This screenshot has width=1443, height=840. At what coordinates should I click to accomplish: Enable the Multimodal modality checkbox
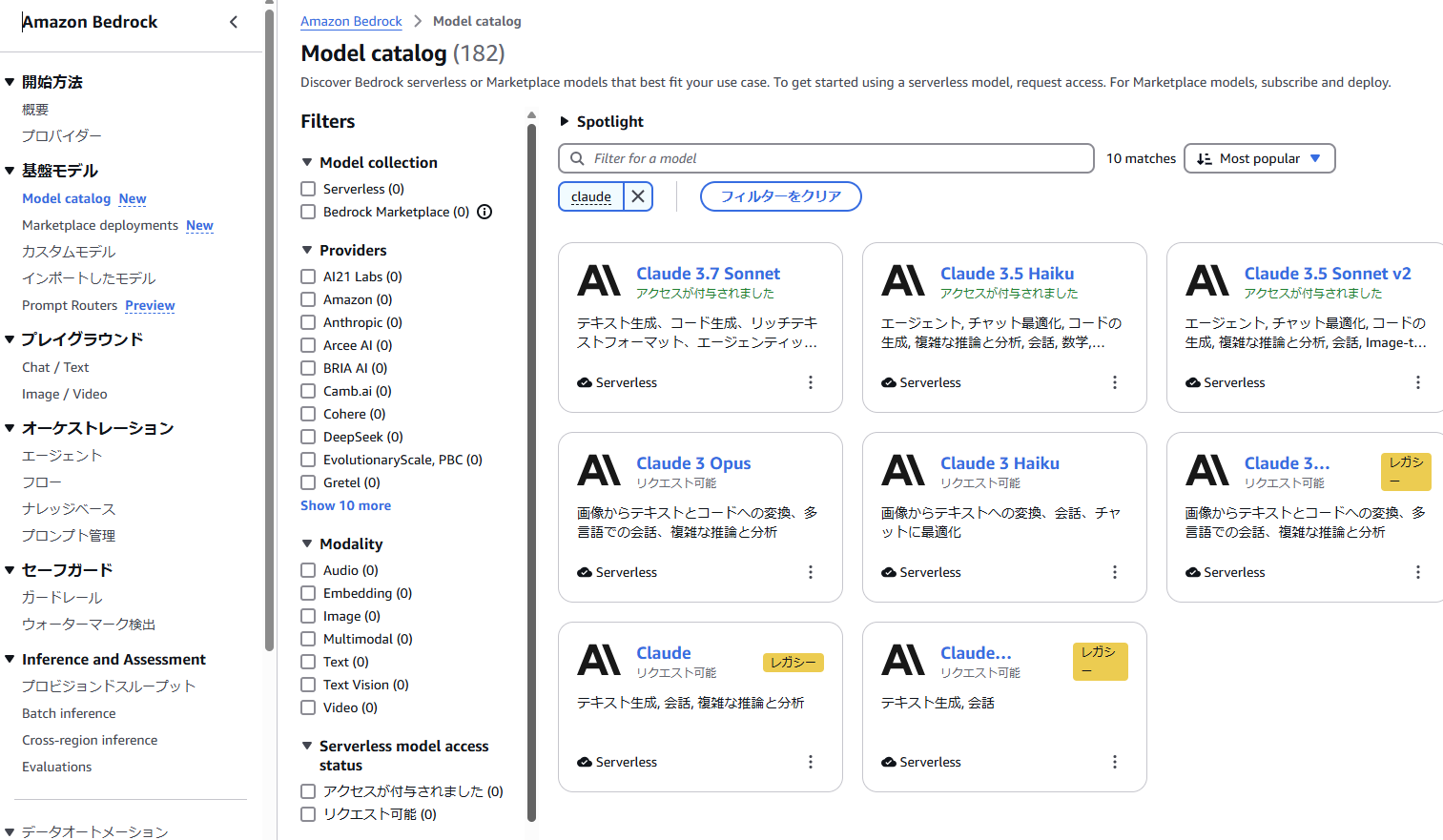coord(308,639)
